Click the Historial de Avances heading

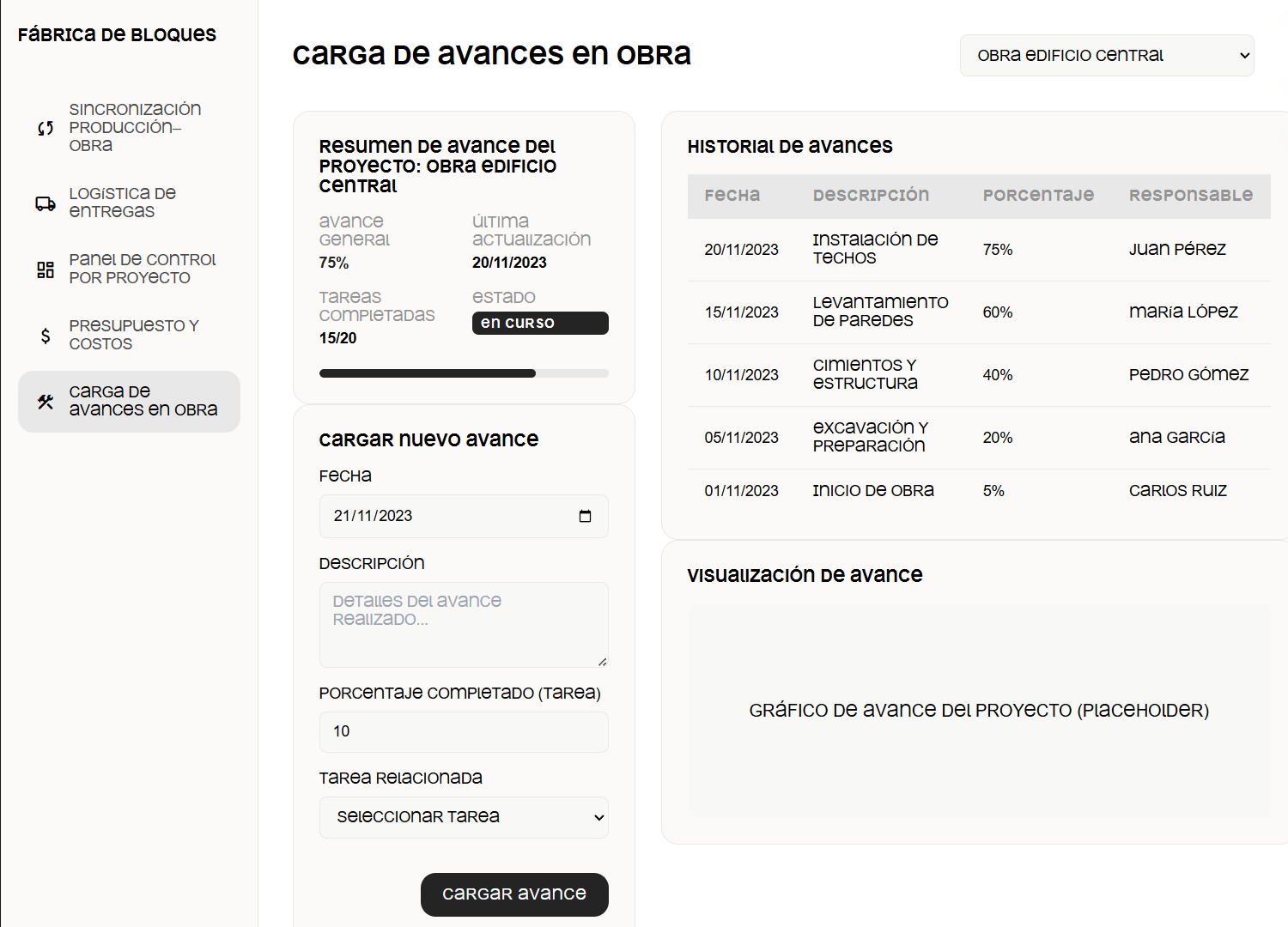pyautogui.click(x=790, y=147)
